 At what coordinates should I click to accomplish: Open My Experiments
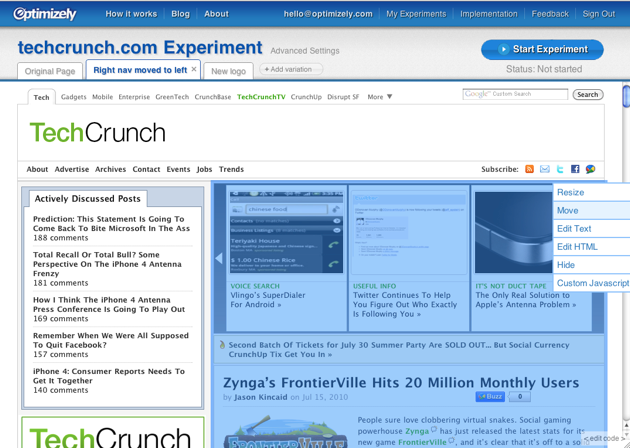416,14
